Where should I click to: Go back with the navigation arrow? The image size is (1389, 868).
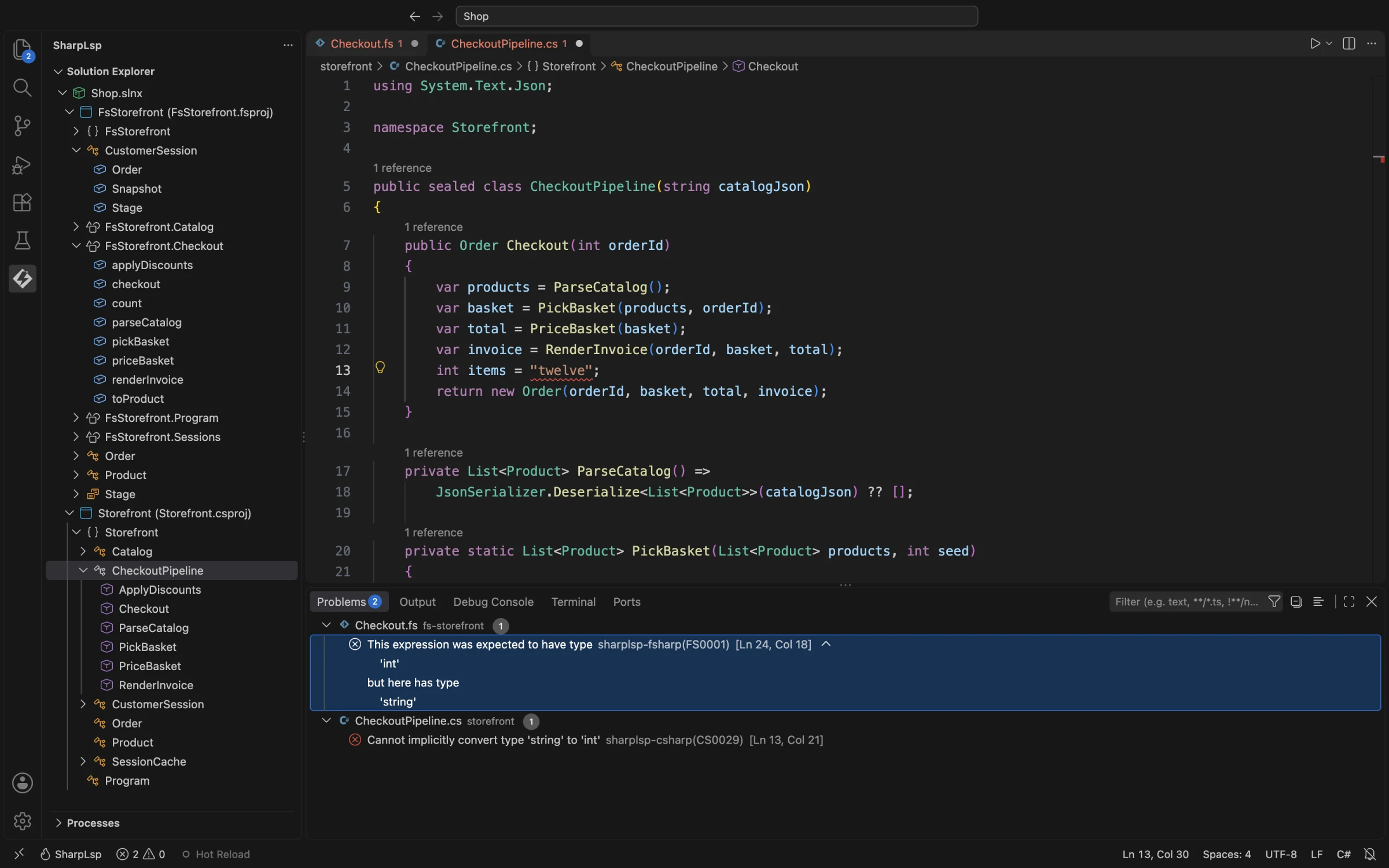[x=414, y=16]
